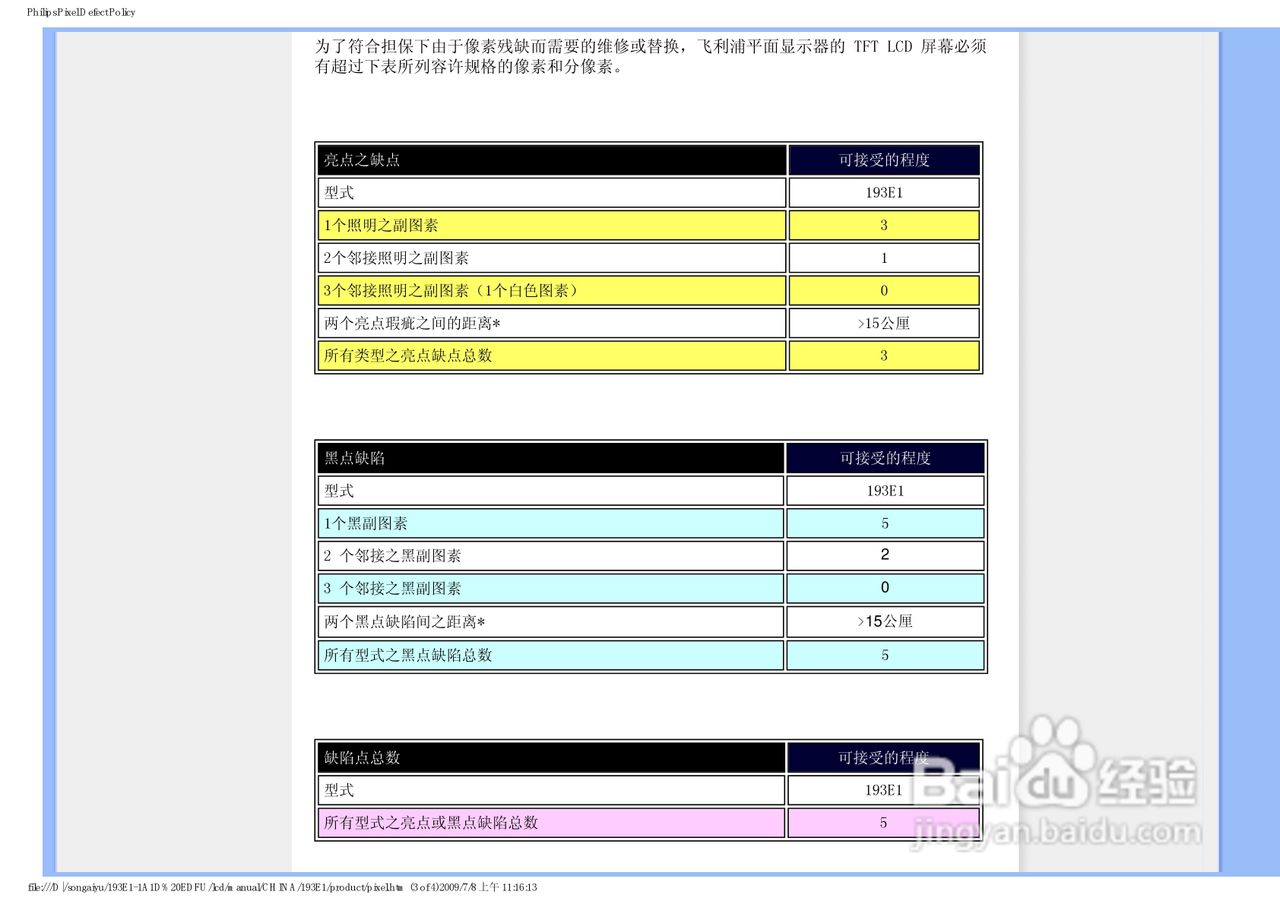Select the 两个亮点瑕疵之间的距离* row label
The image size is (1280, 904).
(552, 323)
